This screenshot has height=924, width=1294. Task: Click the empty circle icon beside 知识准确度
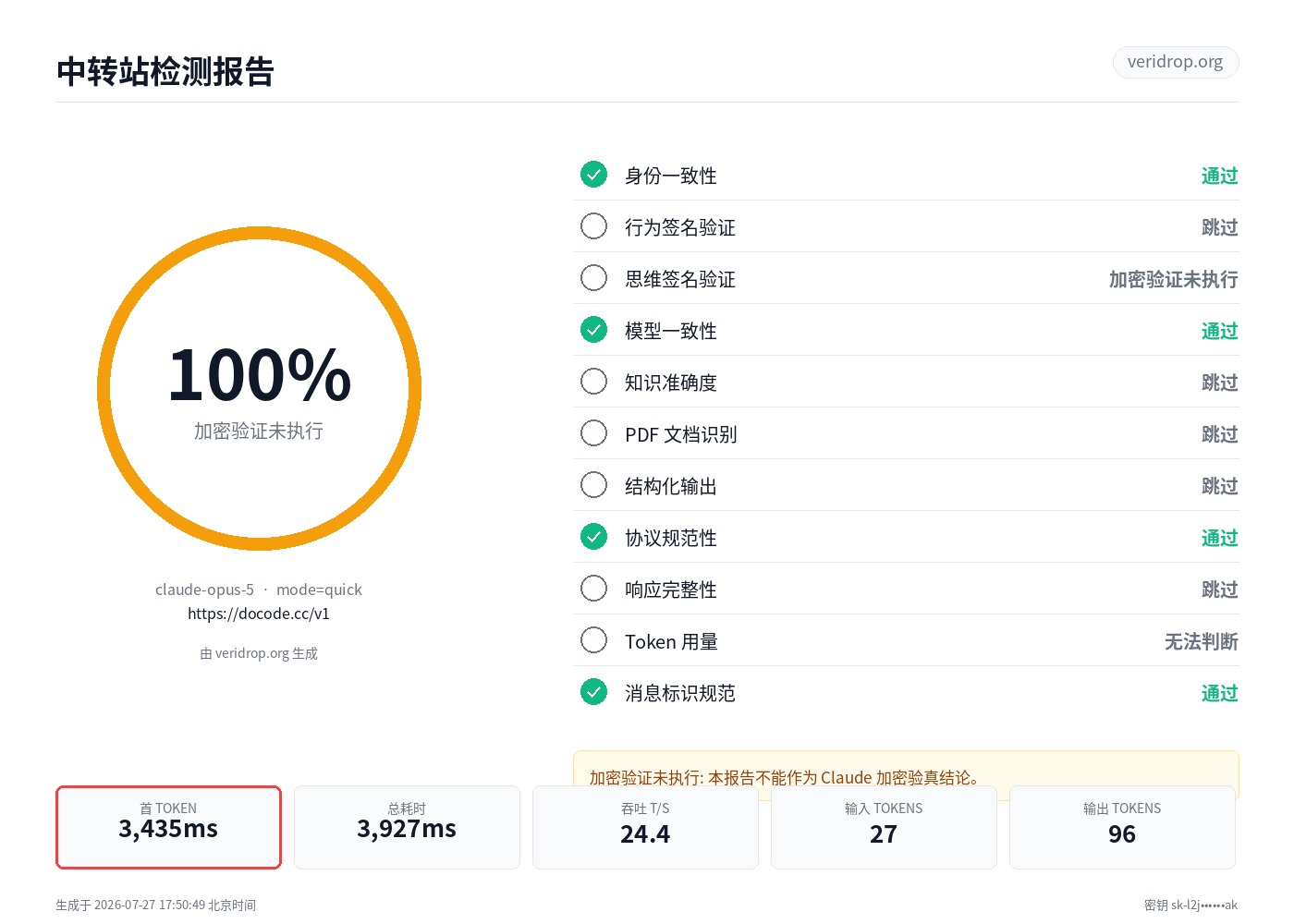click(x=593, y=382)
